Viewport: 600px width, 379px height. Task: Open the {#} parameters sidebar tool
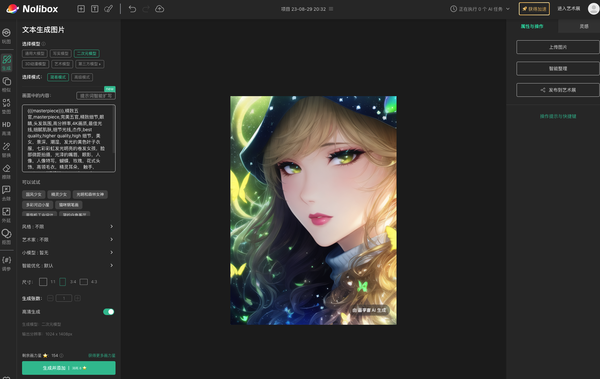(7, 263)
